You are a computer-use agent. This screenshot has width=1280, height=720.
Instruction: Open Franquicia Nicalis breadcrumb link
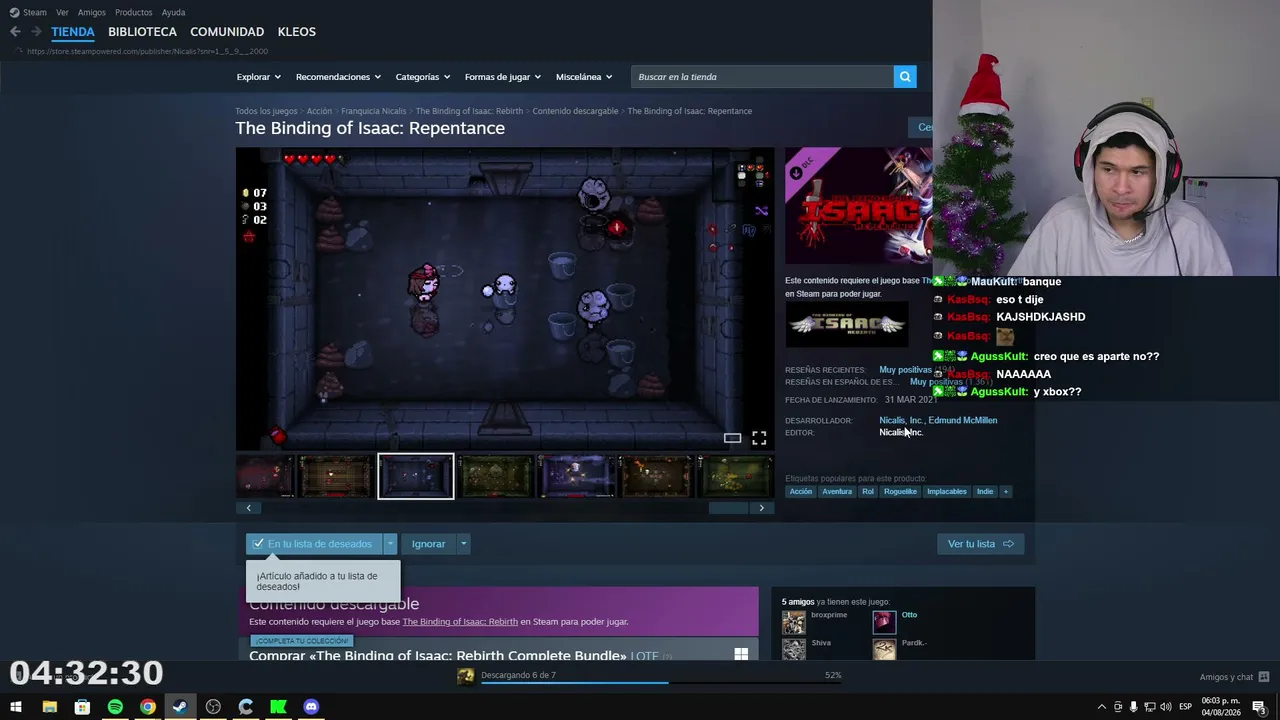point(373,111)
